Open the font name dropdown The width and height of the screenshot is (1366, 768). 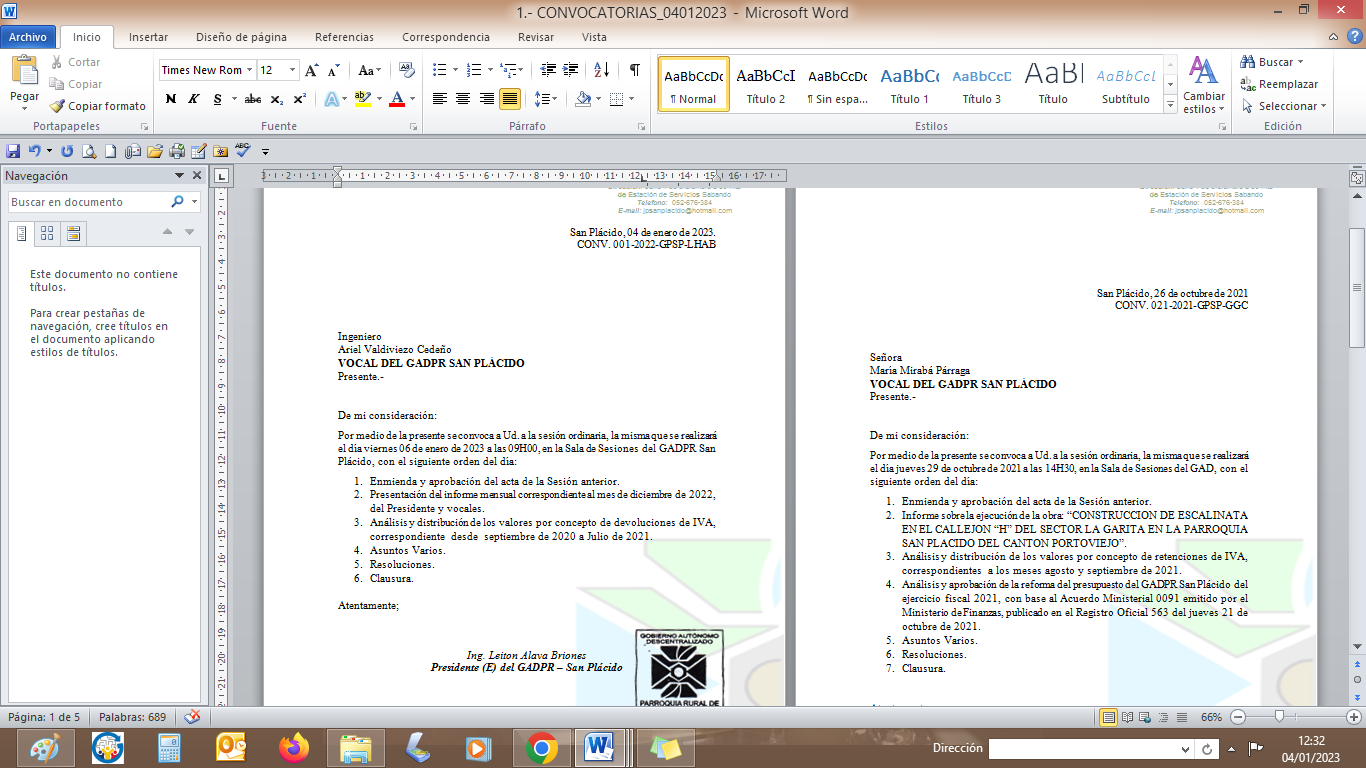(250, 70)
